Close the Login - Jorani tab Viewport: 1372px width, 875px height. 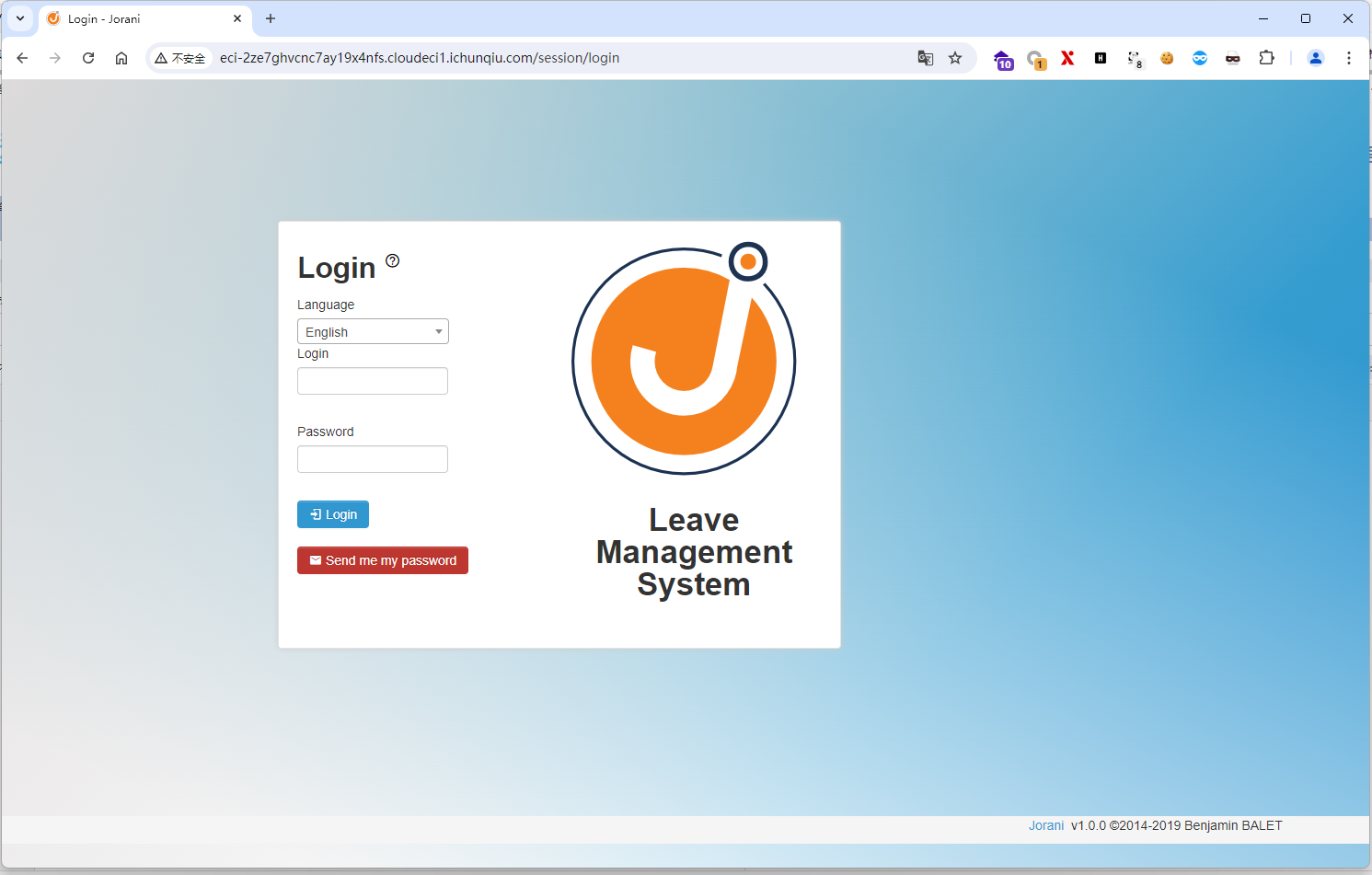click(x=237, y=18)
